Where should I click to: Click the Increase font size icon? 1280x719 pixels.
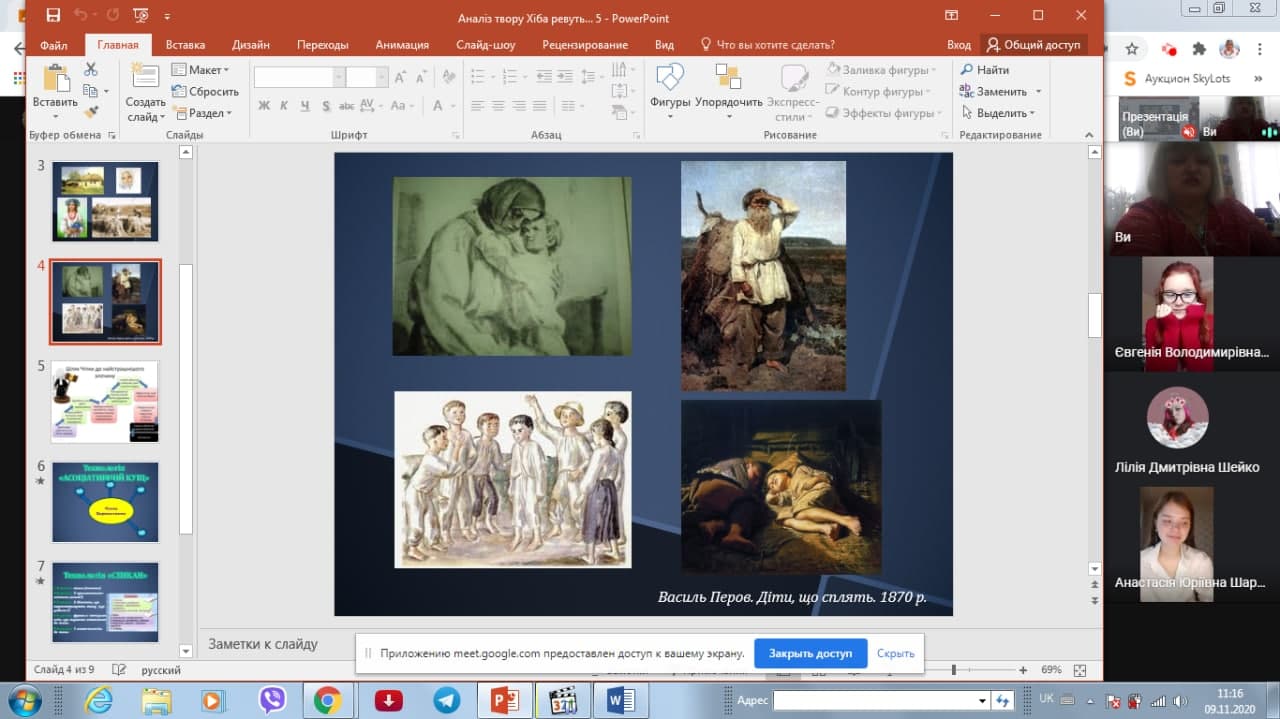click(400, 77)
